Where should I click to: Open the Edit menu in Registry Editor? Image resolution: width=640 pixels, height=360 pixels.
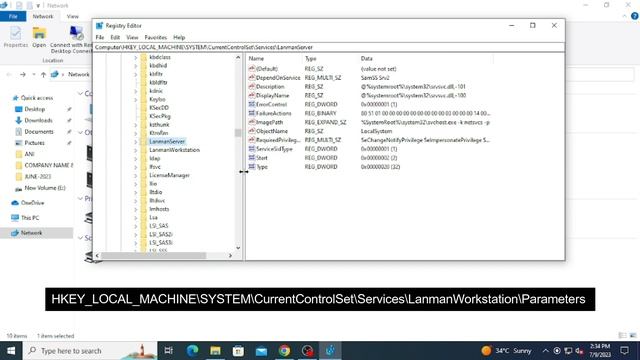[115, 37]
